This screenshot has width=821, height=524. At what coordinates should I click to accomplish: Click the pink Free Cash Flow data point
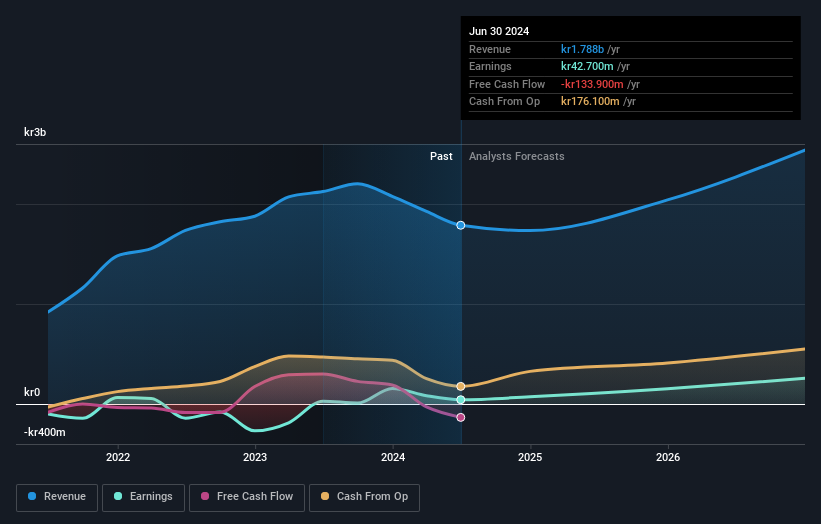click(461, 417)
